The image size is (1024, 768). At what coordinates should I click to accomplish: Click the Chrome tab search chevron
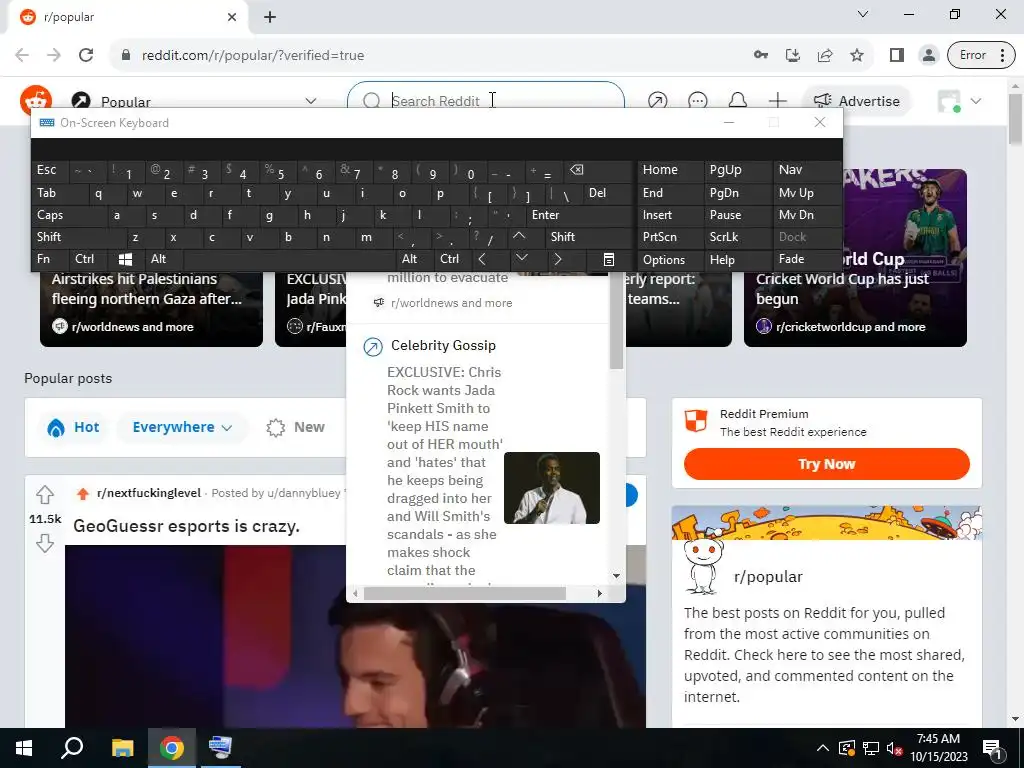click(863, 14)
